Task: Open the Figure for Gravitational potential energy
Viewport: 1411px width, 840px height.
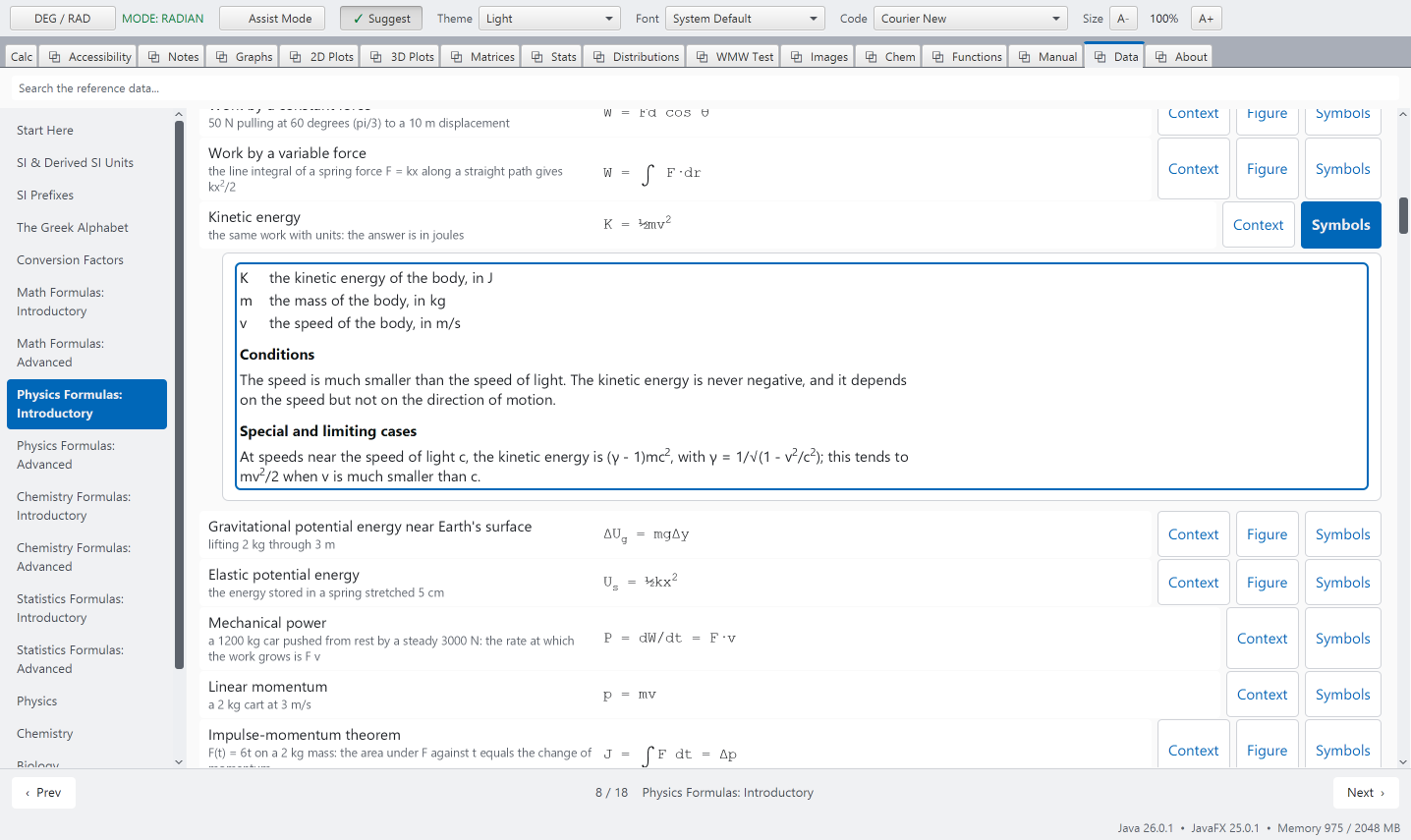Action: (1267, 534)
